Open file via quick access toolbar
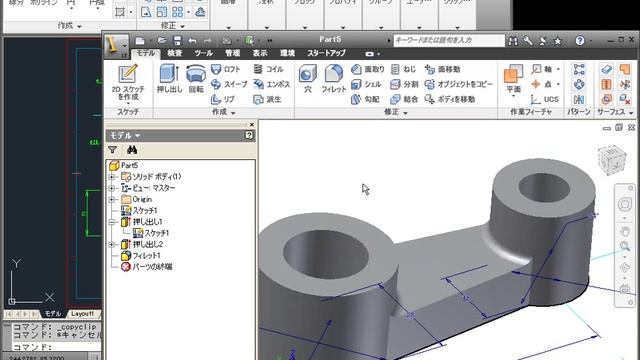The image size is (640, 360). [x=162, y=40]
